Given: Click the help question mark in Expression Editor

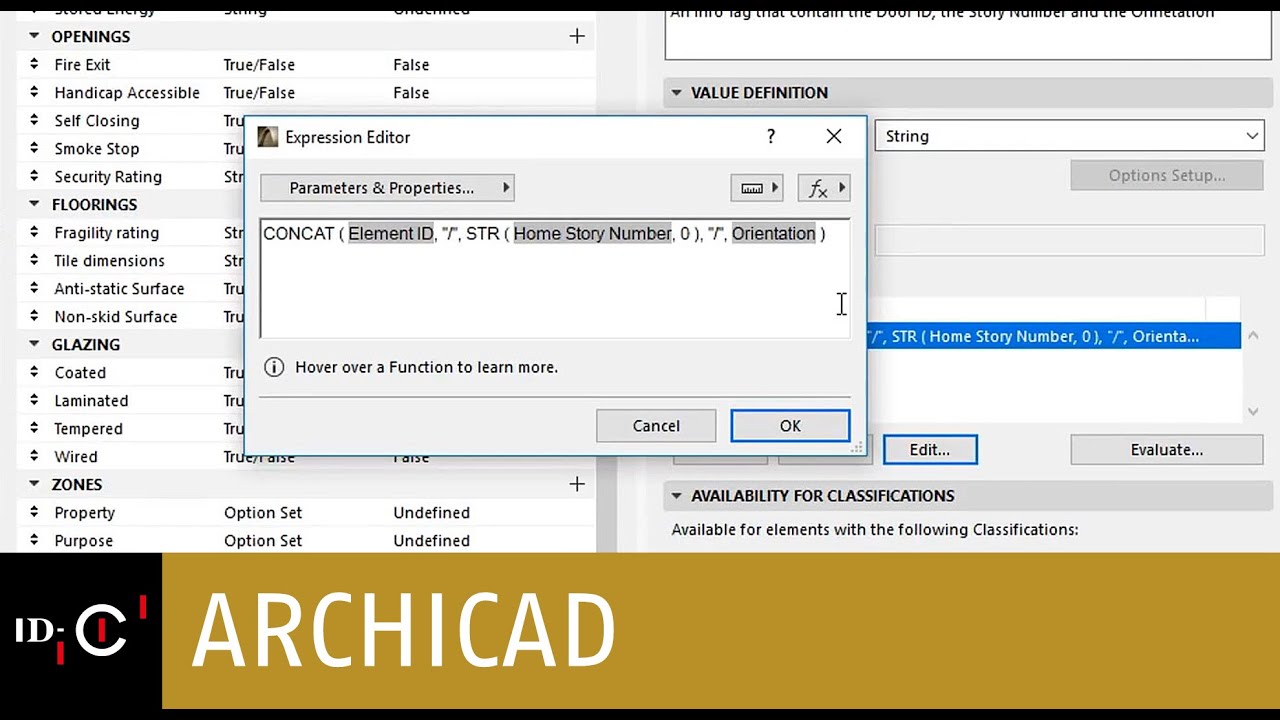Looking at the screenshot, I should (770, 137).
